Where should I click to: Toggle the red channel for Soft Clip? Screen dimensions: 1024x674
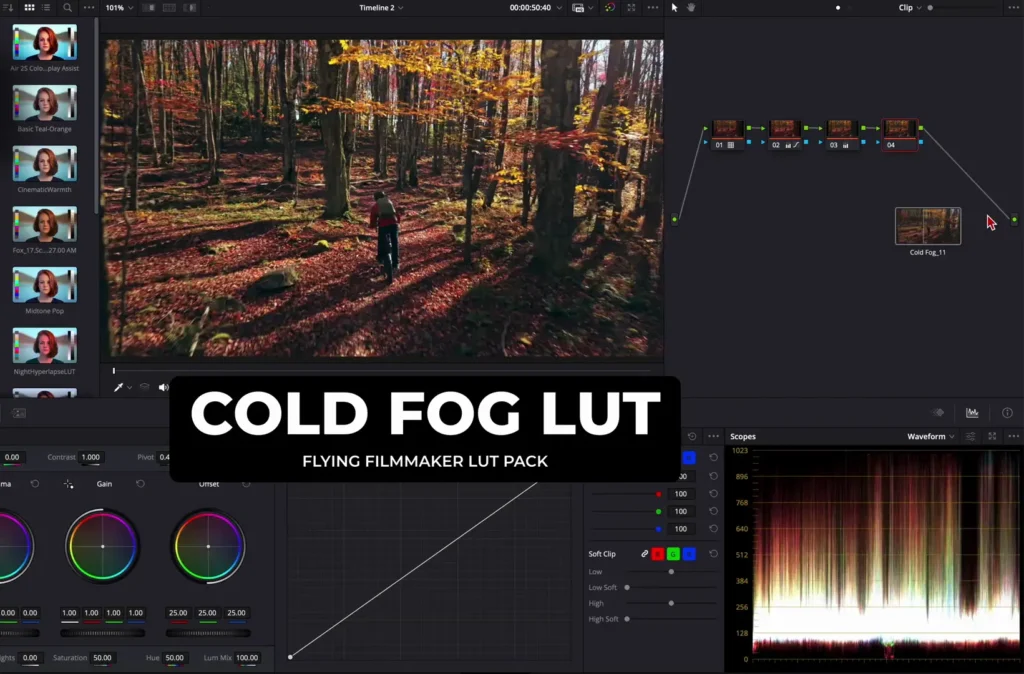[658, 554]
